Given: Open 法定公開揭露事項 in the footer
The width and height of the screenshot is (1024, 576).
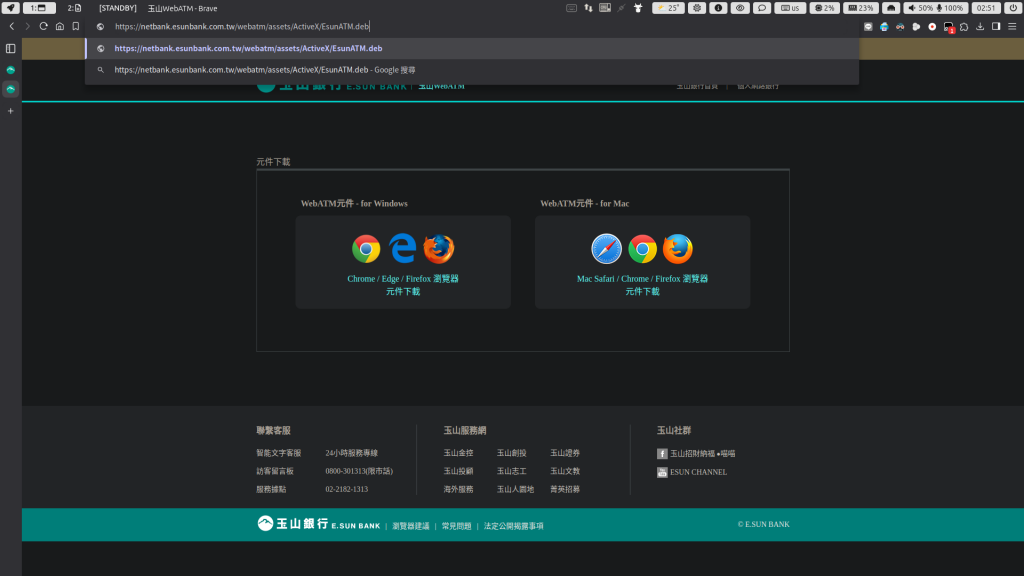Looking at the screenshot, I should click(513, 526).
